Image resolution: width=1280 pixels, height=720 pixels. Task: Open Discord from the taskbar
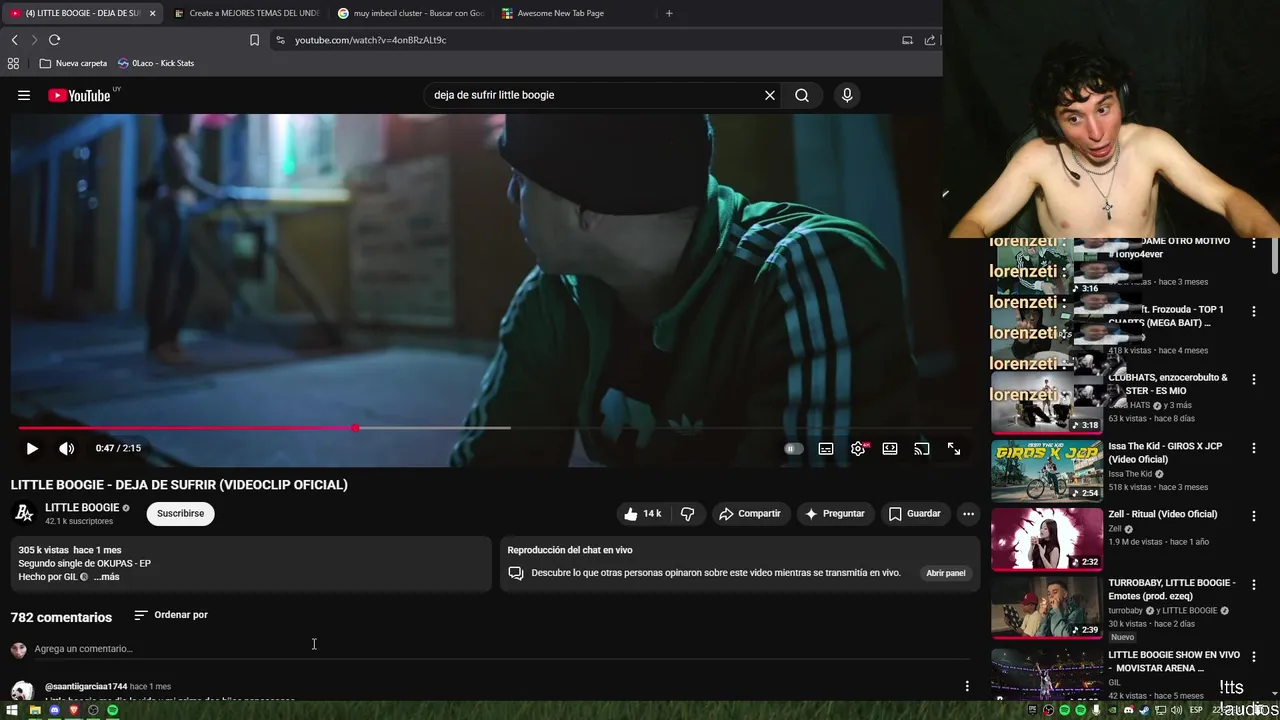click(54, 710)
